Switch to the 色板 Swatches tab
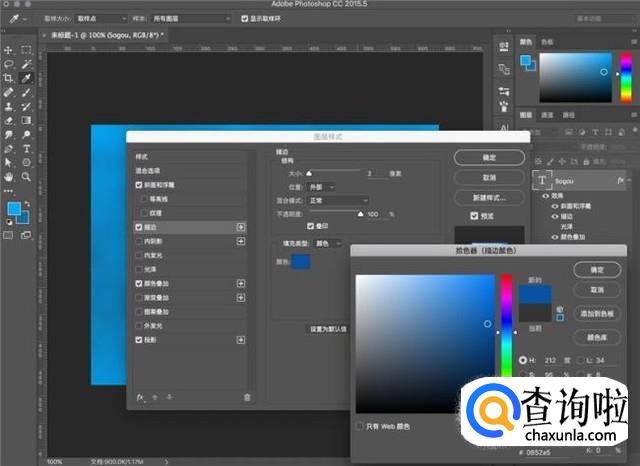 [x=547, y=42]
